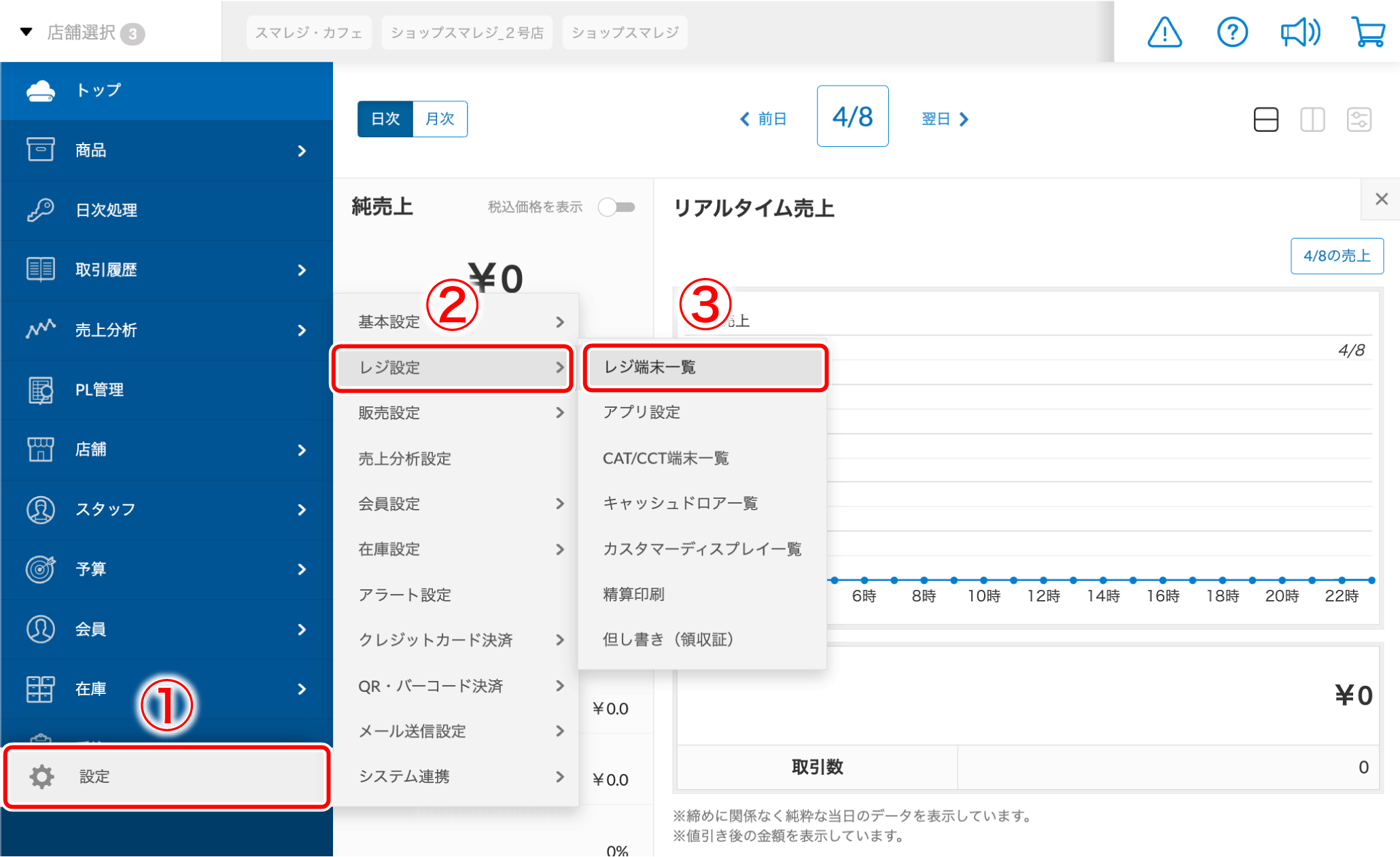
Task: Click the 日次処理 key icon
Action: click(x=41, y=209)
